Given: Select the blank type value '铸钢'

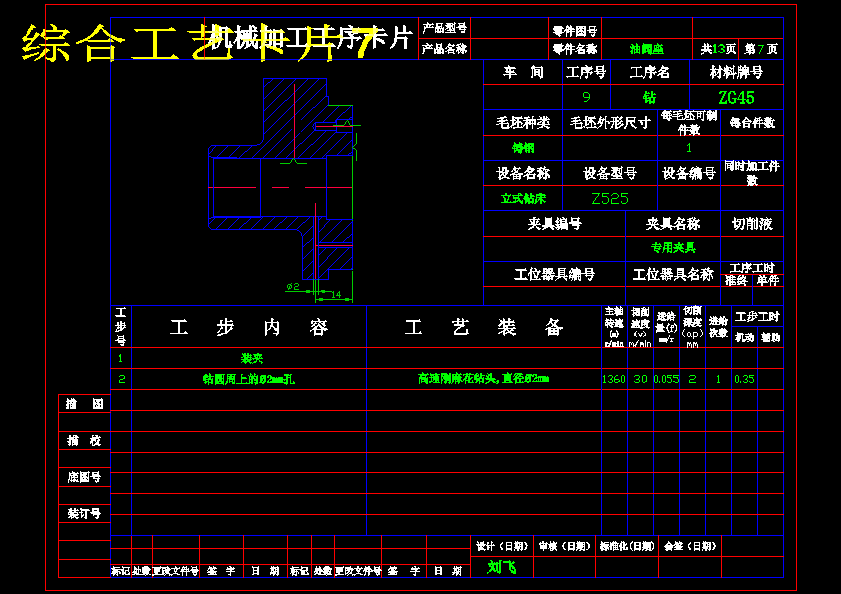Looking at the screenshot, I should (523, 148).
